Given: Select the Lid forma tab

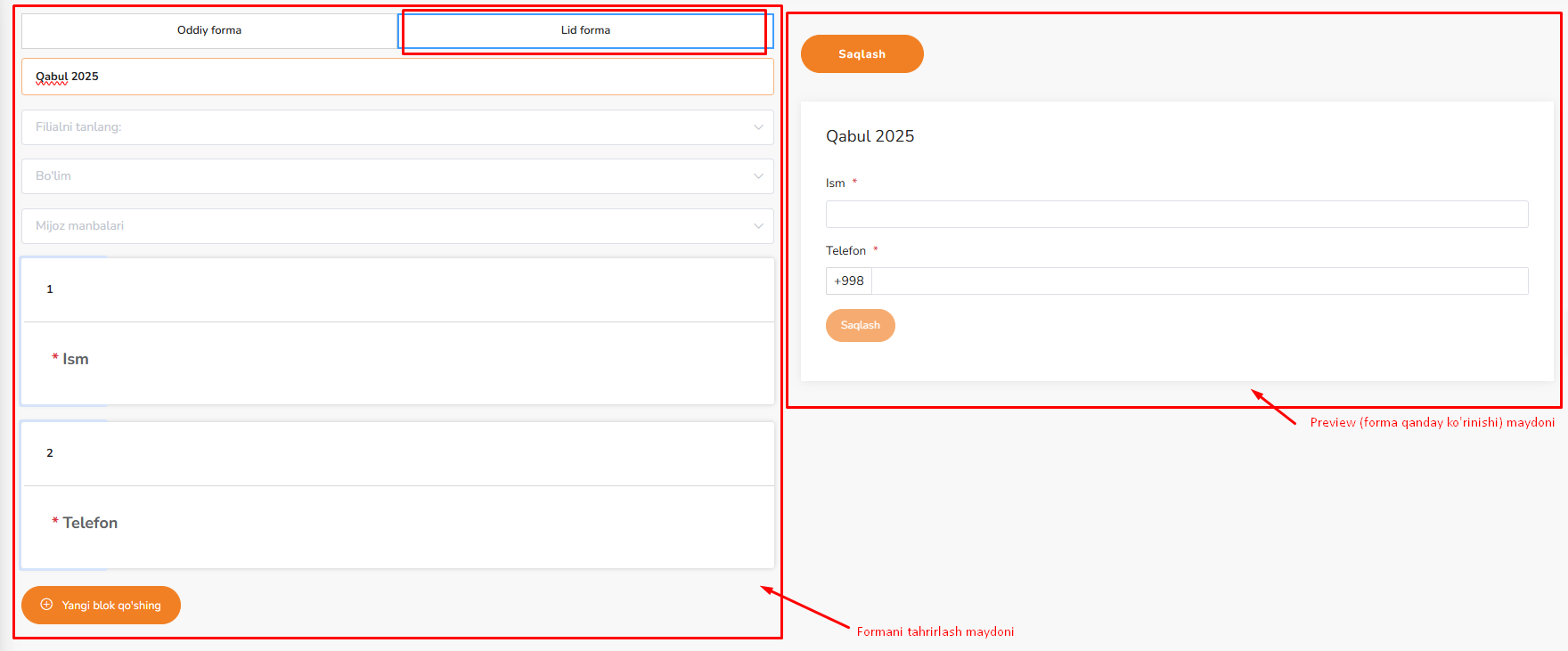Looking at the screenshot, I should coord(584,30).
